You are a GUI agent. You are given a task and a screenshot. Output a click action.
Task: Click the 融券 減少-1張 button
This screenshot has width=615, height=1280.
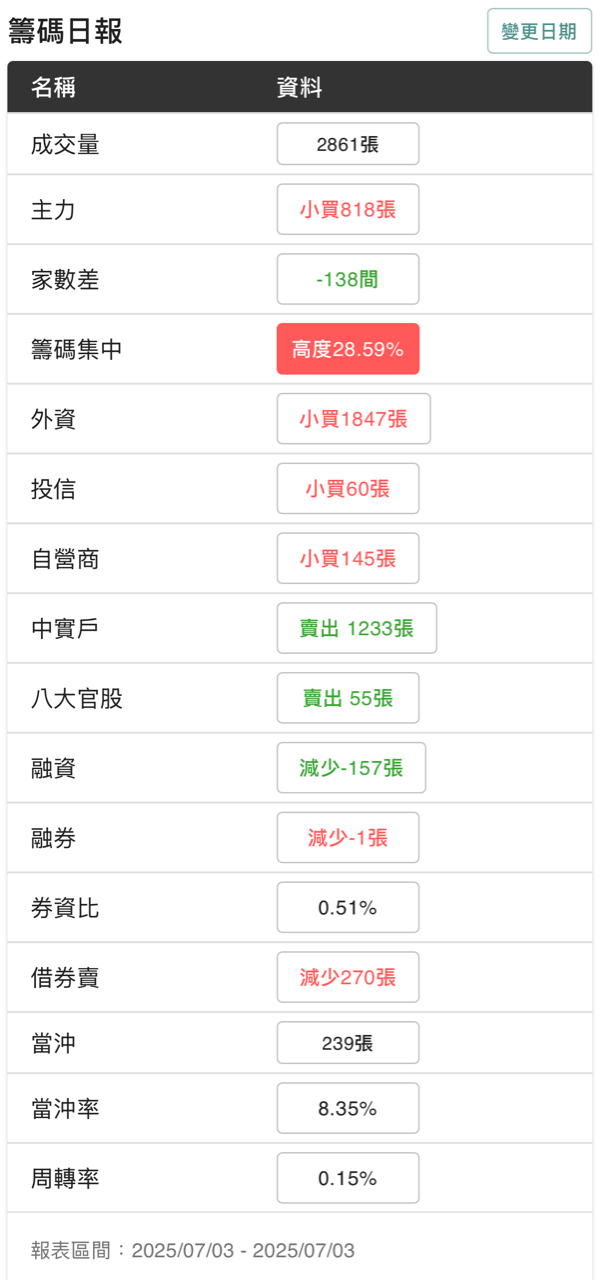[x=347, y=838]
